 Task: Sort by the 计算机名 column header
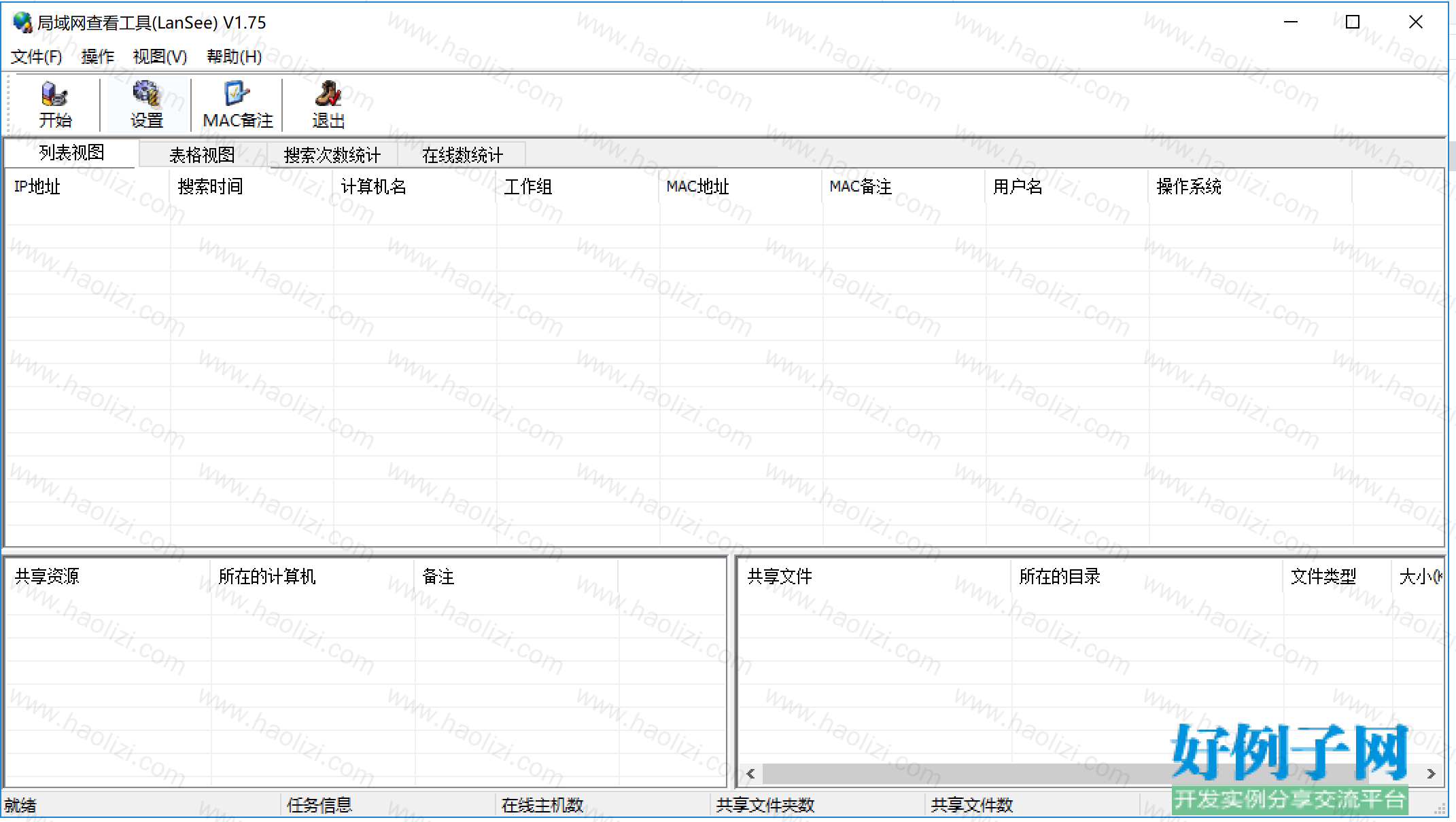click(x=414, y=187)
